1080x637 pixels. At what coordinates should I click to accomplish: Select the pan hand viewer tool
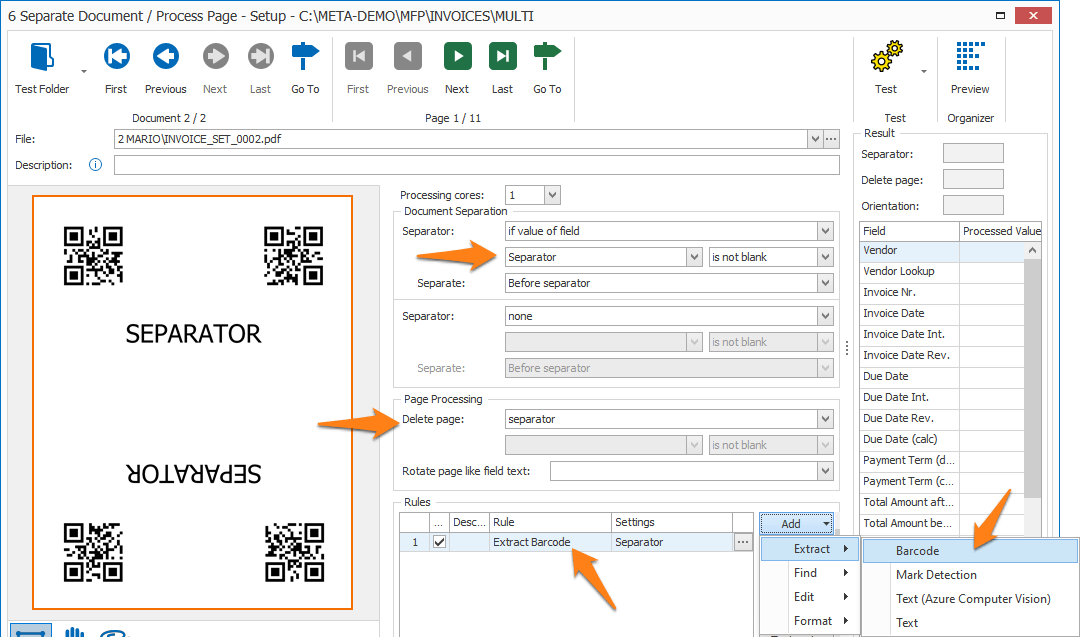[x=74, y=631]
